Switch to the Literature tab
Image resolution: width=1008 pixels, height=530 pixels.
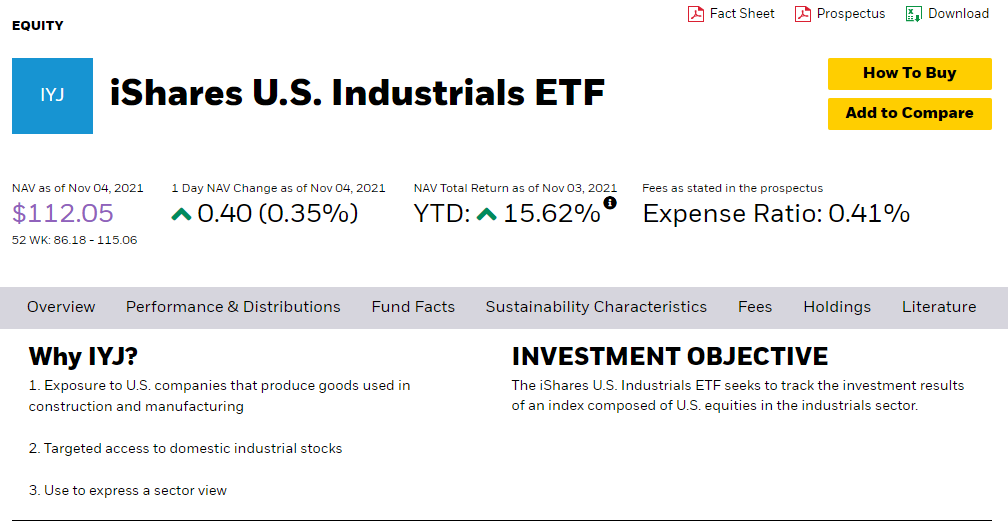click(x=939, y=307)
